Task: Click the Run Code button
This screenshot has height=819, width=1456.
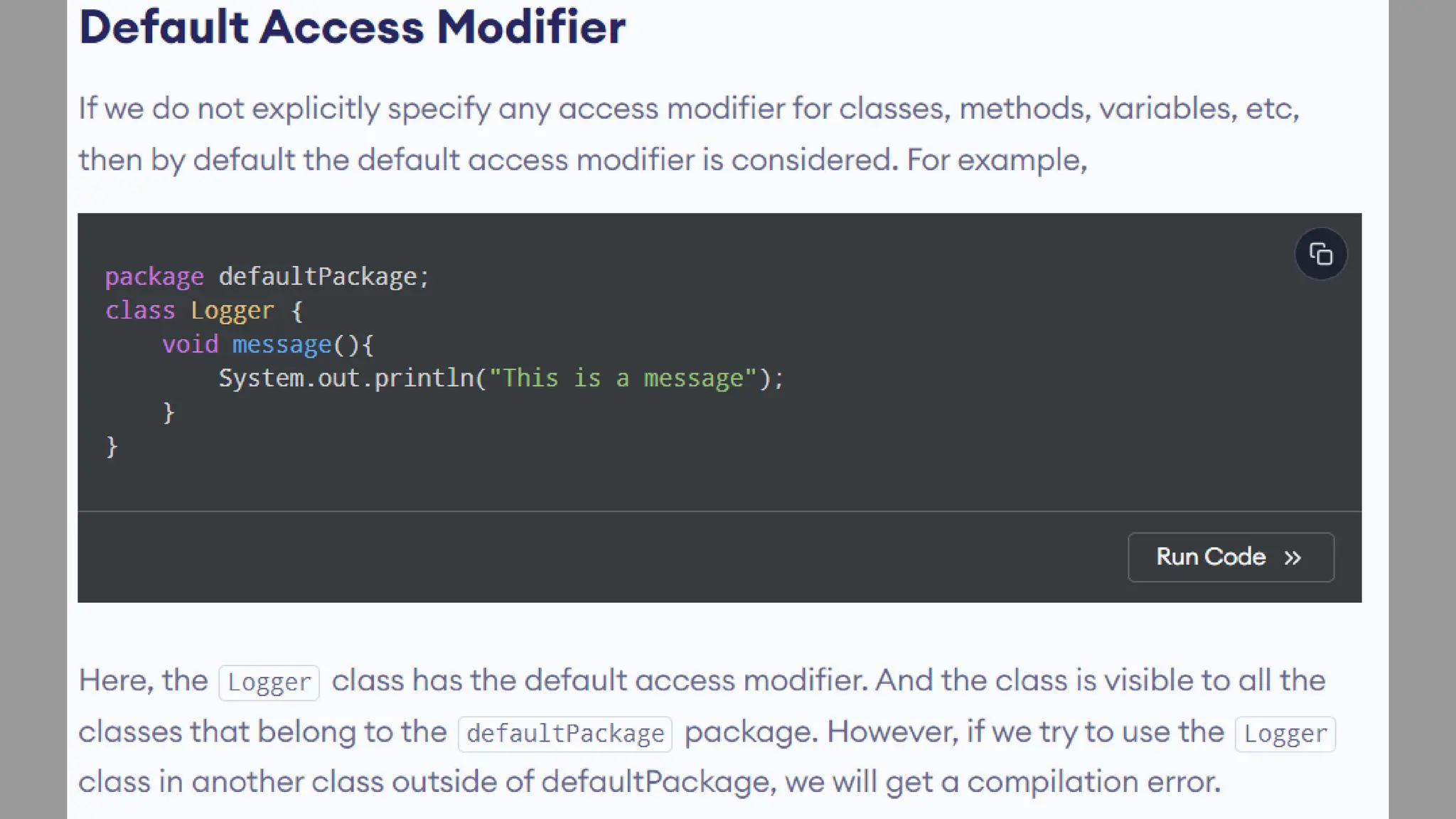Action: [1231, 557]
